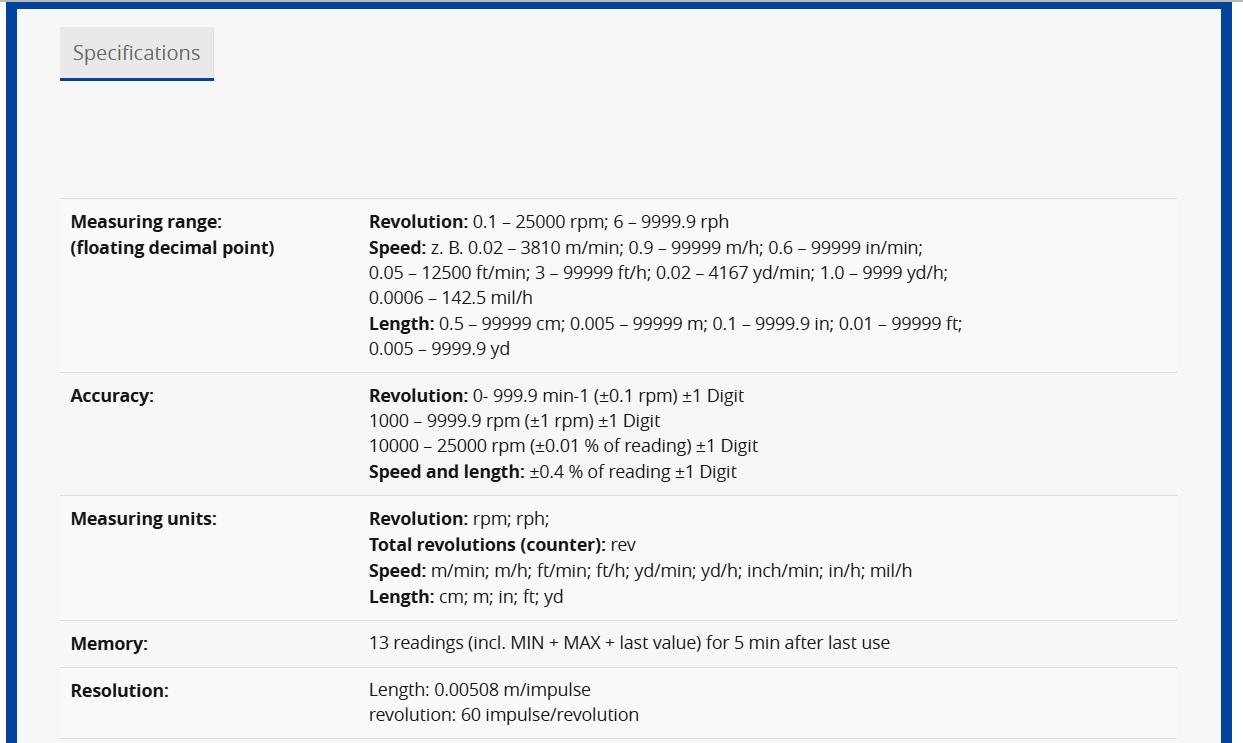Click the 'Accuracy:' row label

[x=112, y=396]
